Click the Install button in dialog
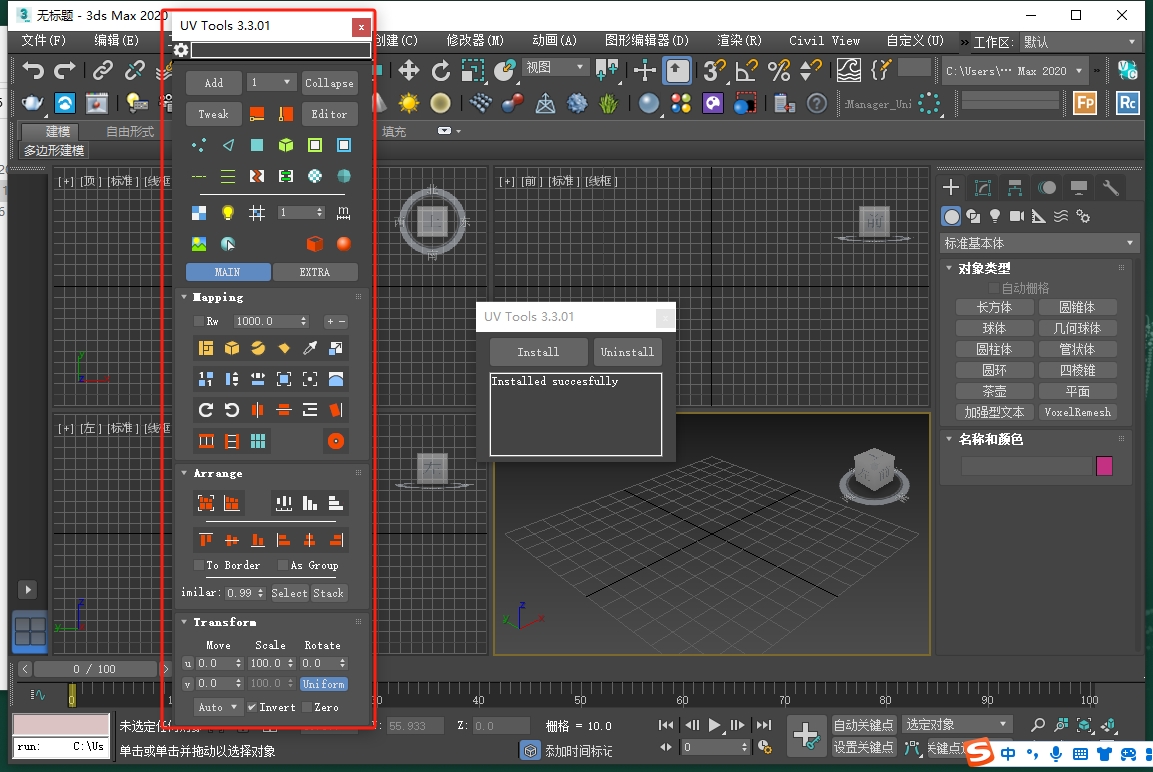Screen dimensions: 1153x772 pyautogui.click(x=538, y=352)
